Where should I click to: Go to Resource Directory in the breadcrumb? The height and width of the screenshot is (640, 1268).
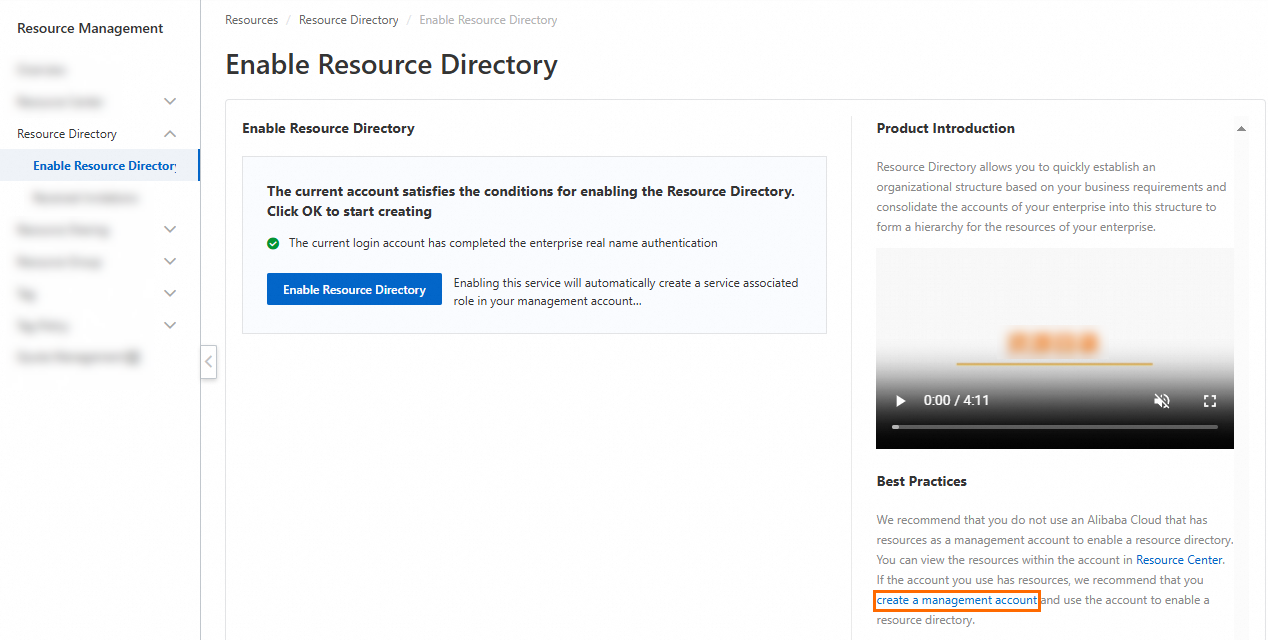pos(348,20)
